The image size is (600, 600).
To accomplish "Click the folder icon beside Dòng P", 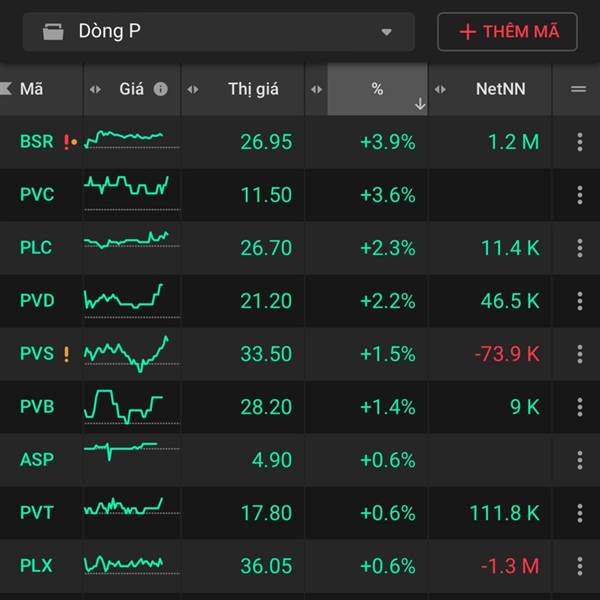I will click(x=53, y=31).
